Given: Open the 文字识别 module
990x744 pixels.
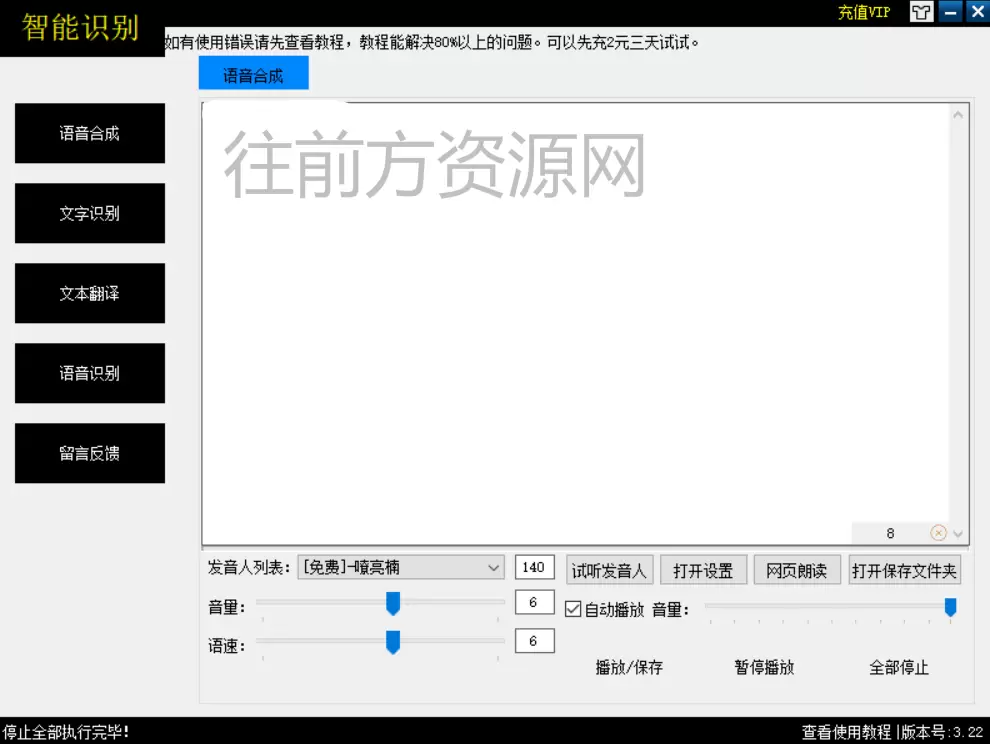Looking at the screenshot, I should 90,213.
